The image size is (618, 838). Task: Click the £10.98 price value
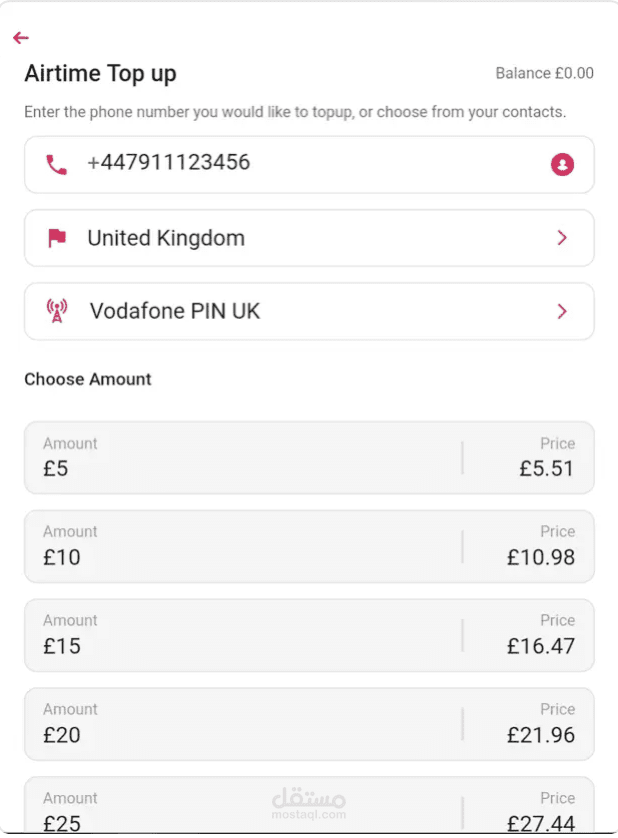[x=541, y=557]
